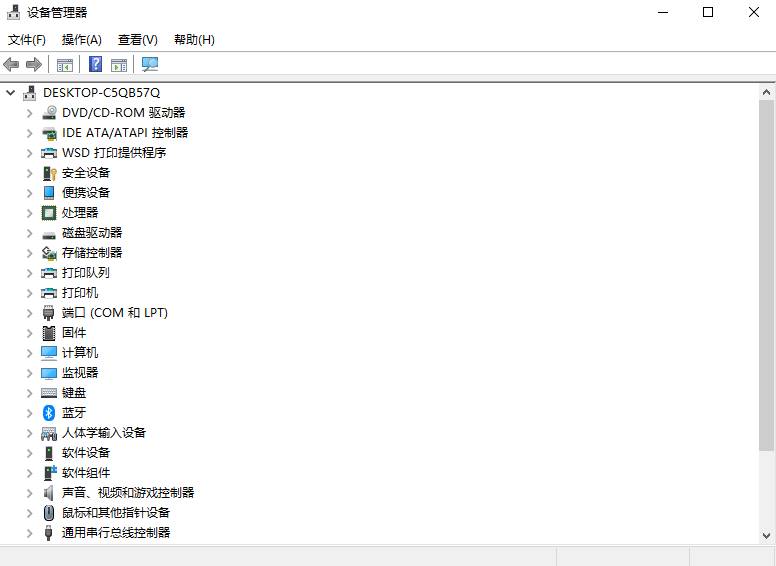The image size is (776, 566).
Task: Click the Forward arrow toolbar icon
Action: pyautogui.click(x=34, y=64)
